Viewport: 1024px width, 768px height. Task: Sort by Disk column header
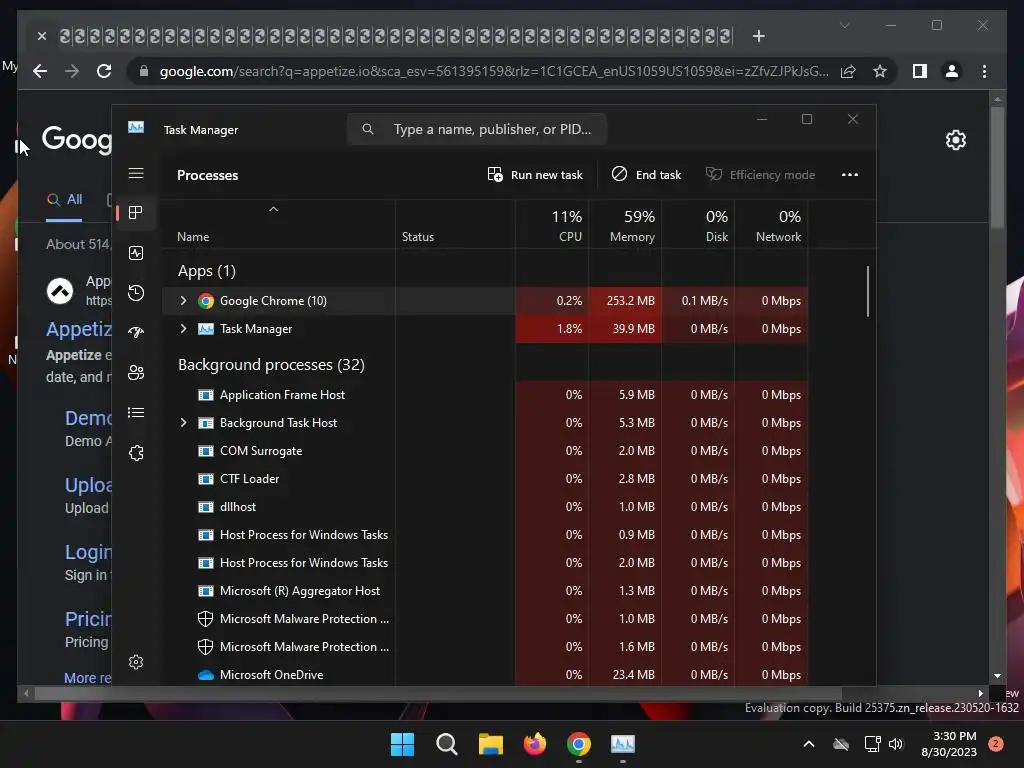tap(698, 225)
